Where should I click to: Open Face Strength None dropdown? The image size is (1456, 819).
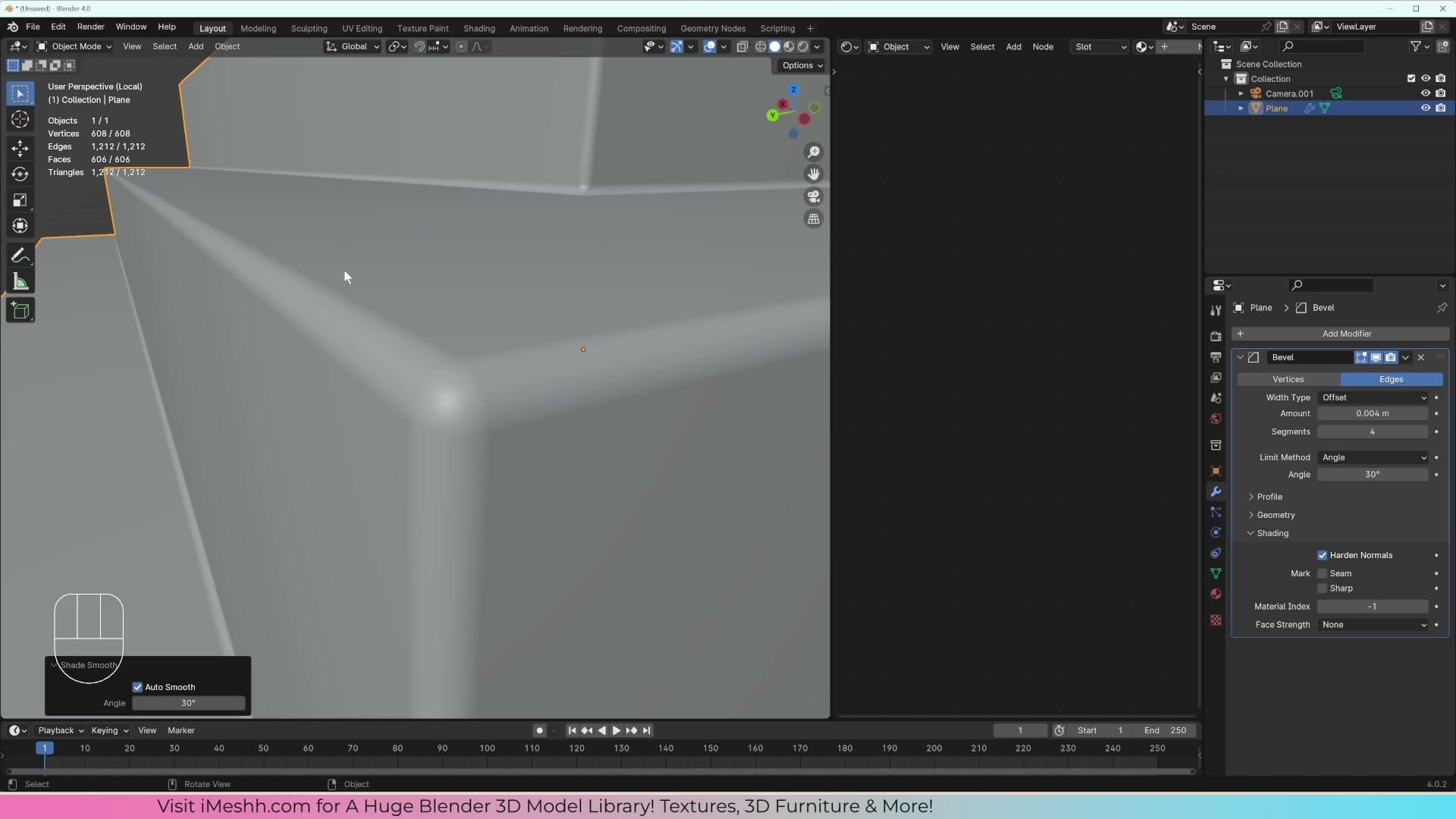click(x=1373, y=625)
